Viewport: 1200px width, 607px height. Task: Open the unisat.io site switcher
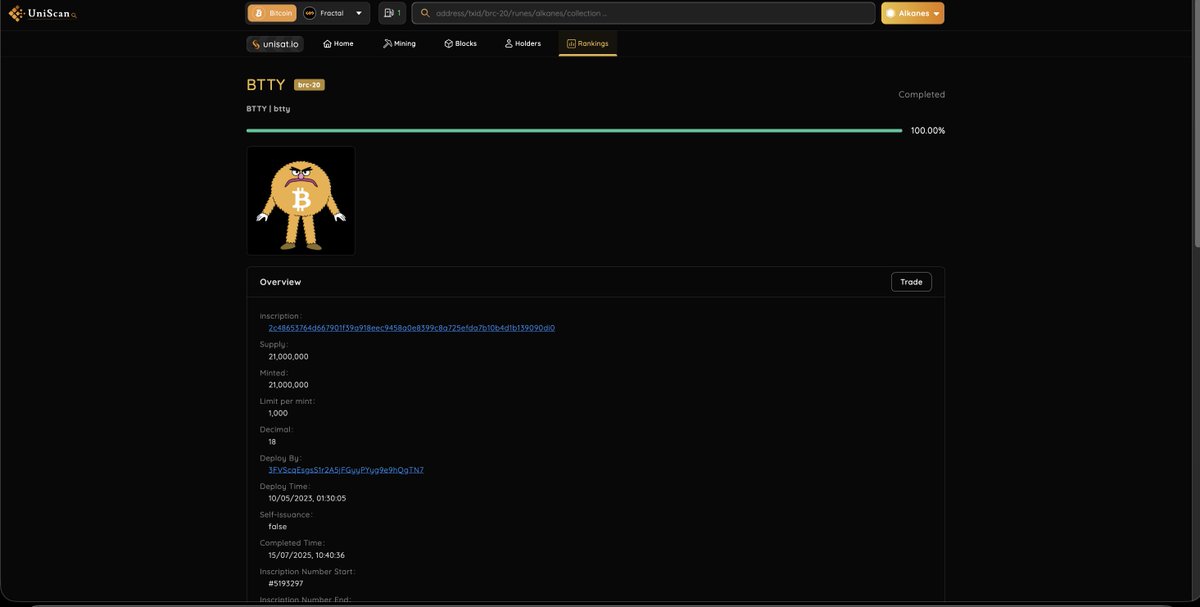(274, 42)
